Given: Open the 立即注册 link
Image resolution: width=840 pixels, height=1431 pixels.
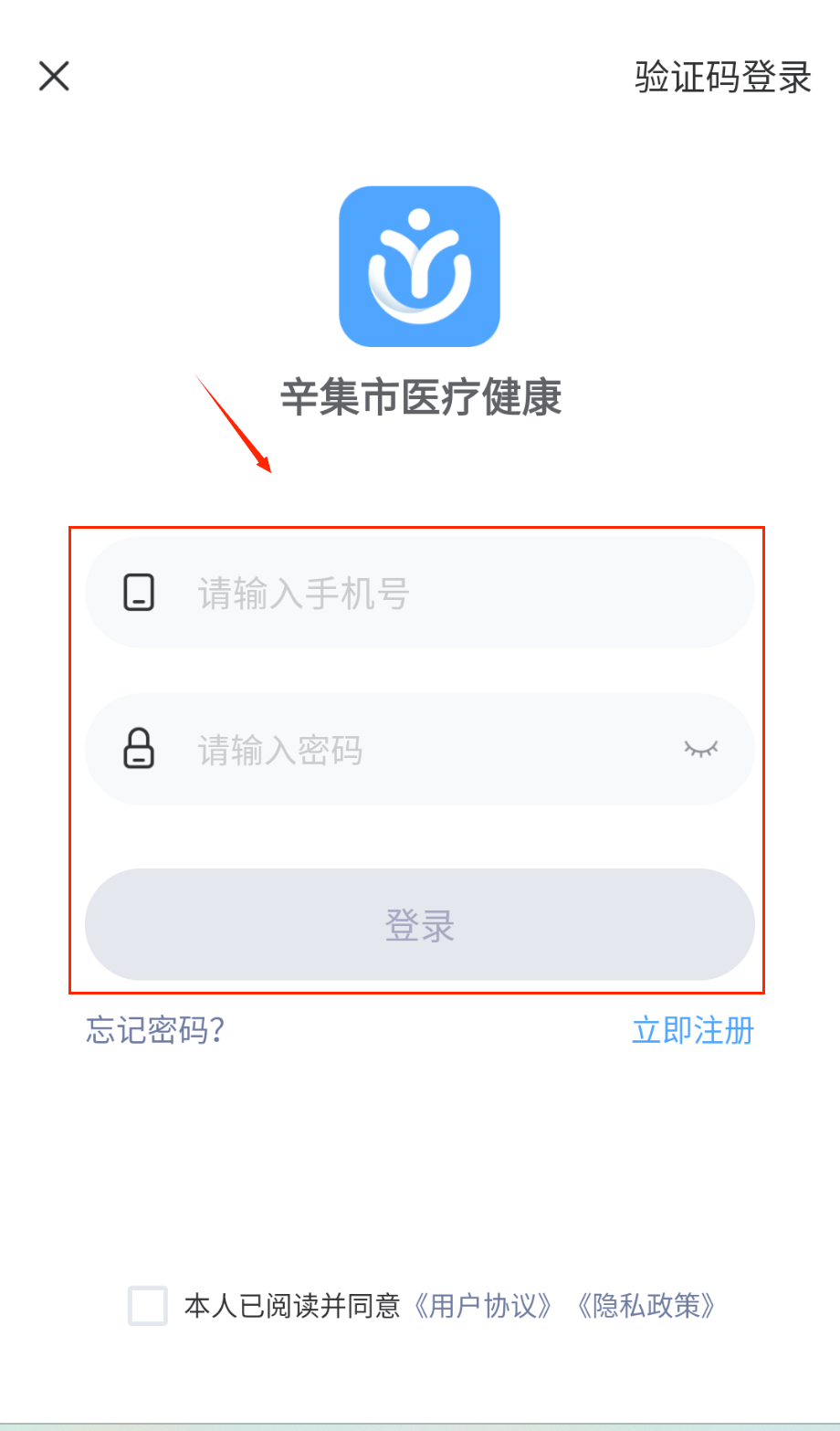Looking at the screenshot, I should 693,1030.
